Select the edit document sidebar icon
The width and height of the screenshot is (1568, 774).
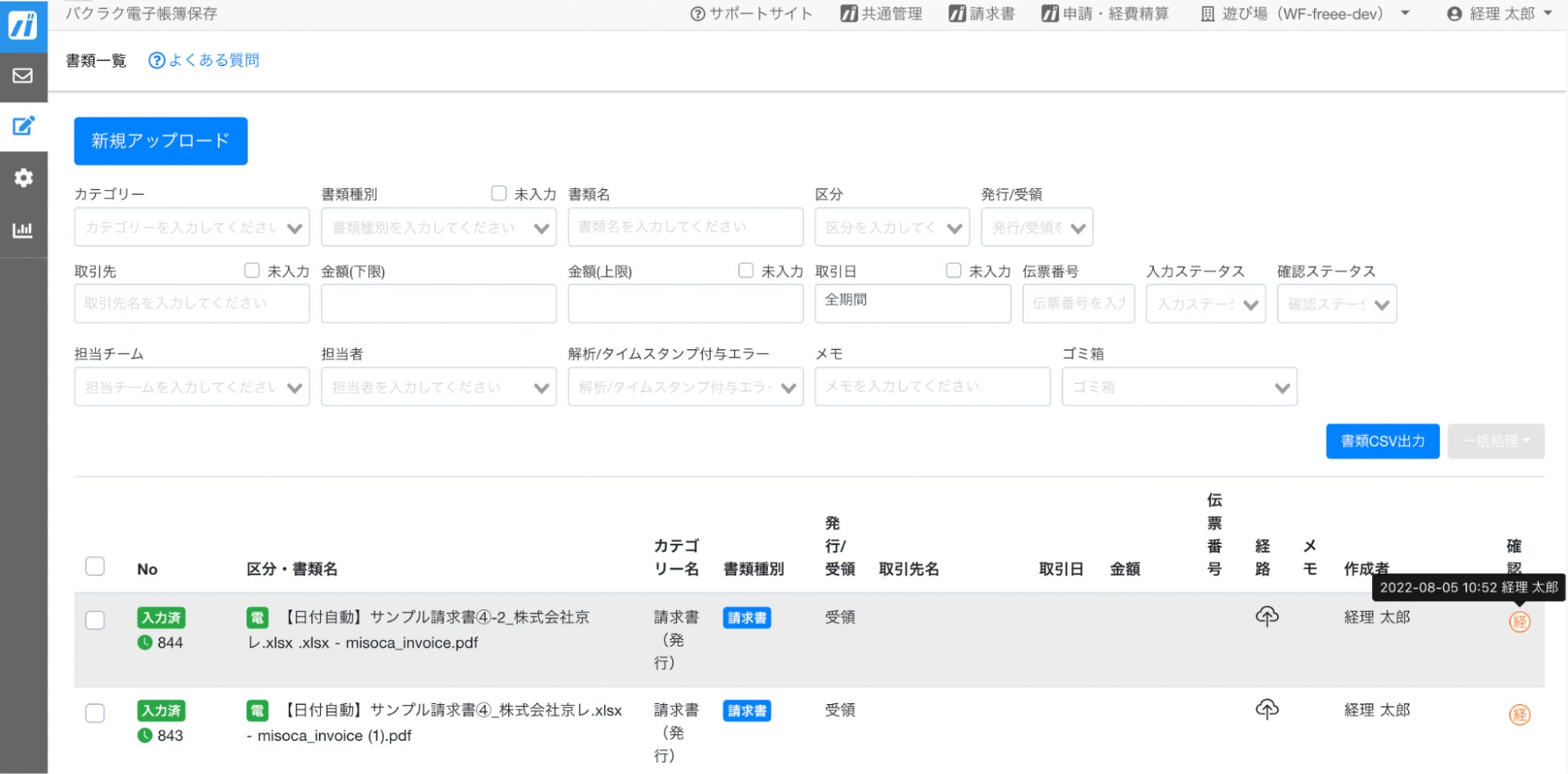coord(23,126)
